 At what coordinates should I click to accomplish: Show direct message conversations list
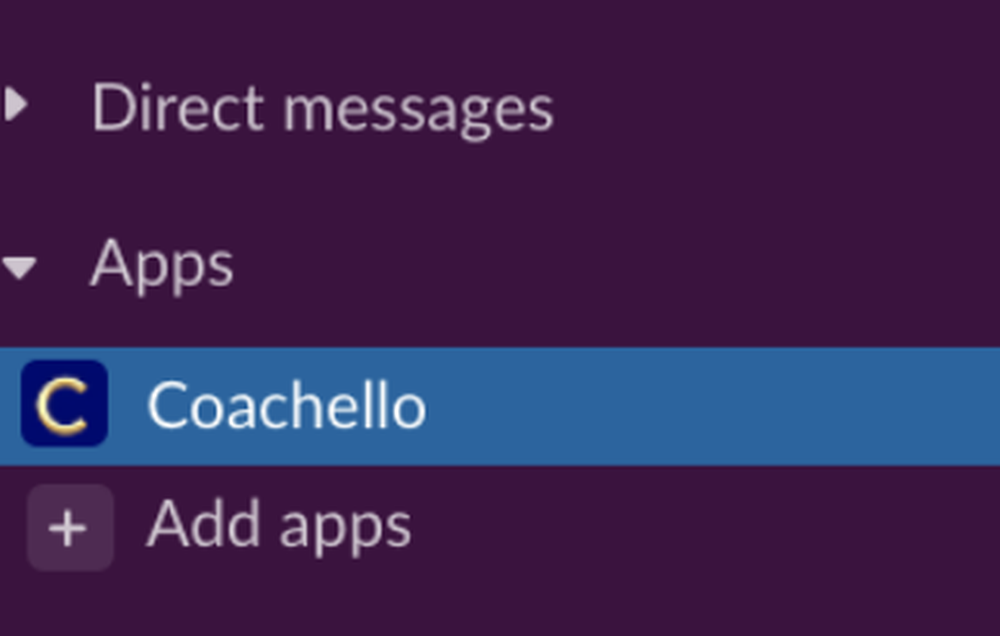click(322, 108)
